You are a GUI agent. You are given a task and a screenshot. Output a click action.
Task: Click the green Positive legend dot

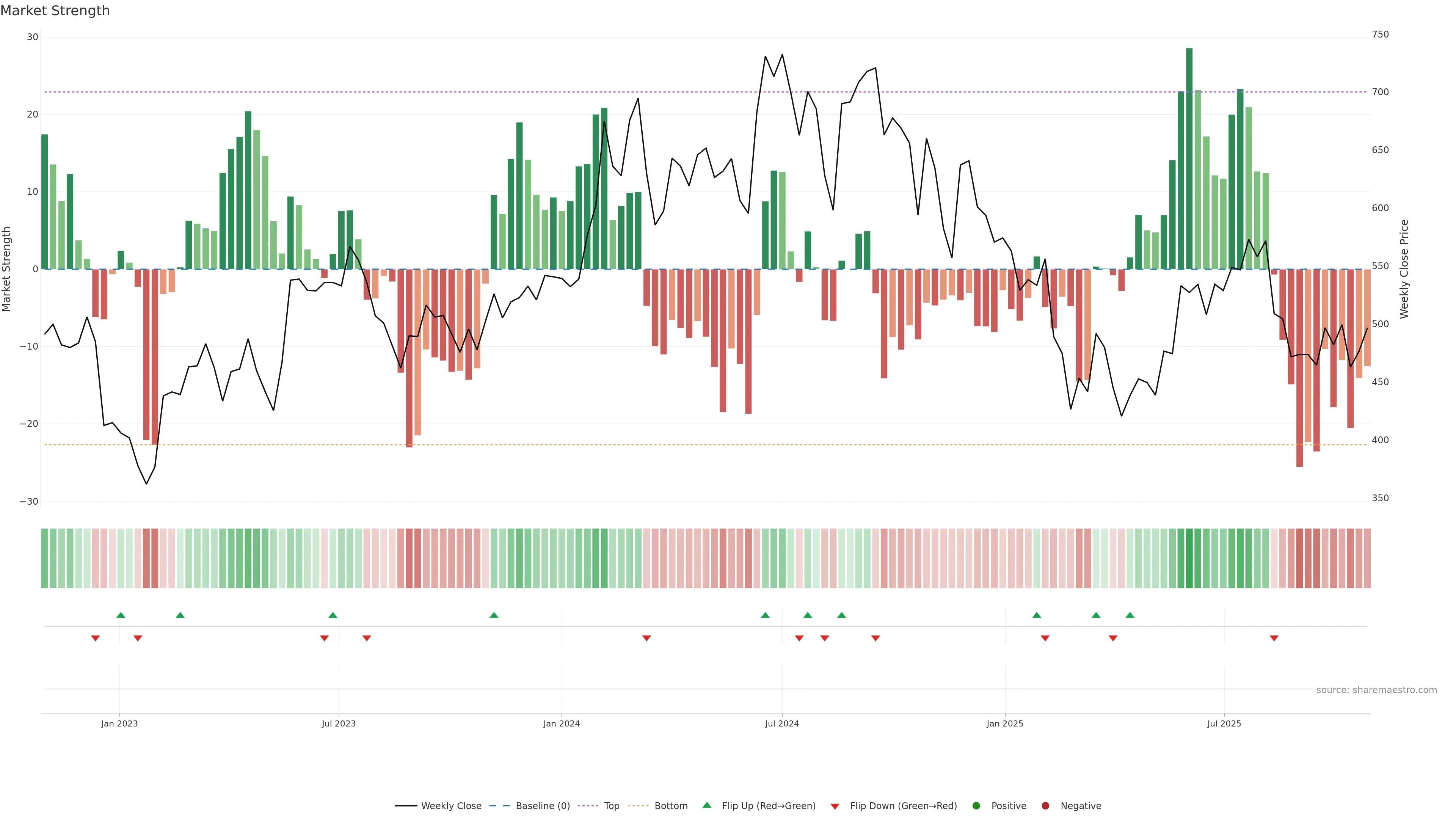click(976, 805)
